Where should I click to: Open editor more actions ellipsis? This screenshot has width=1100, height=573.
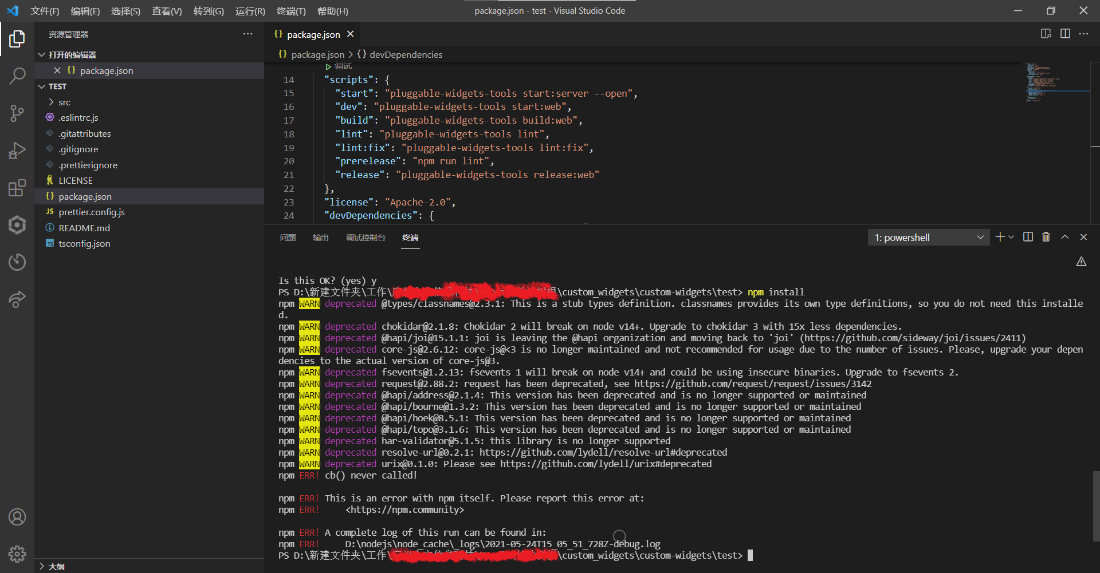tap(1084, 34)
